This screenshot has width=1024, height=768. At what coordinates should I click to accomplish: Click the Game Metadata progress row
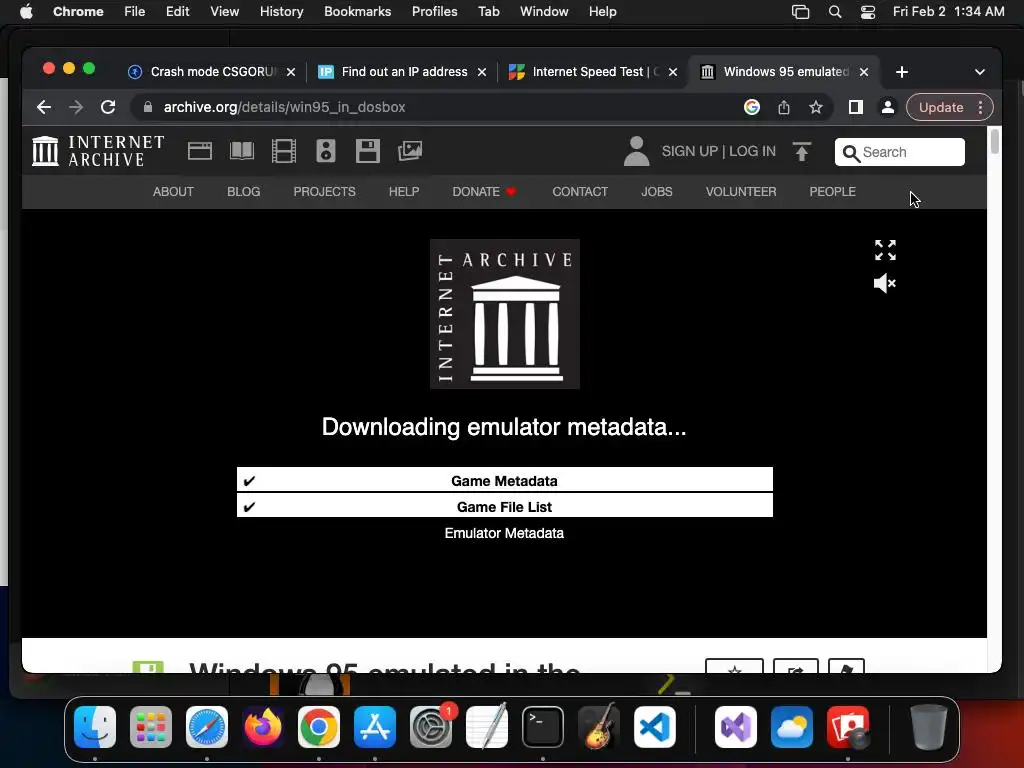point(504,480)
